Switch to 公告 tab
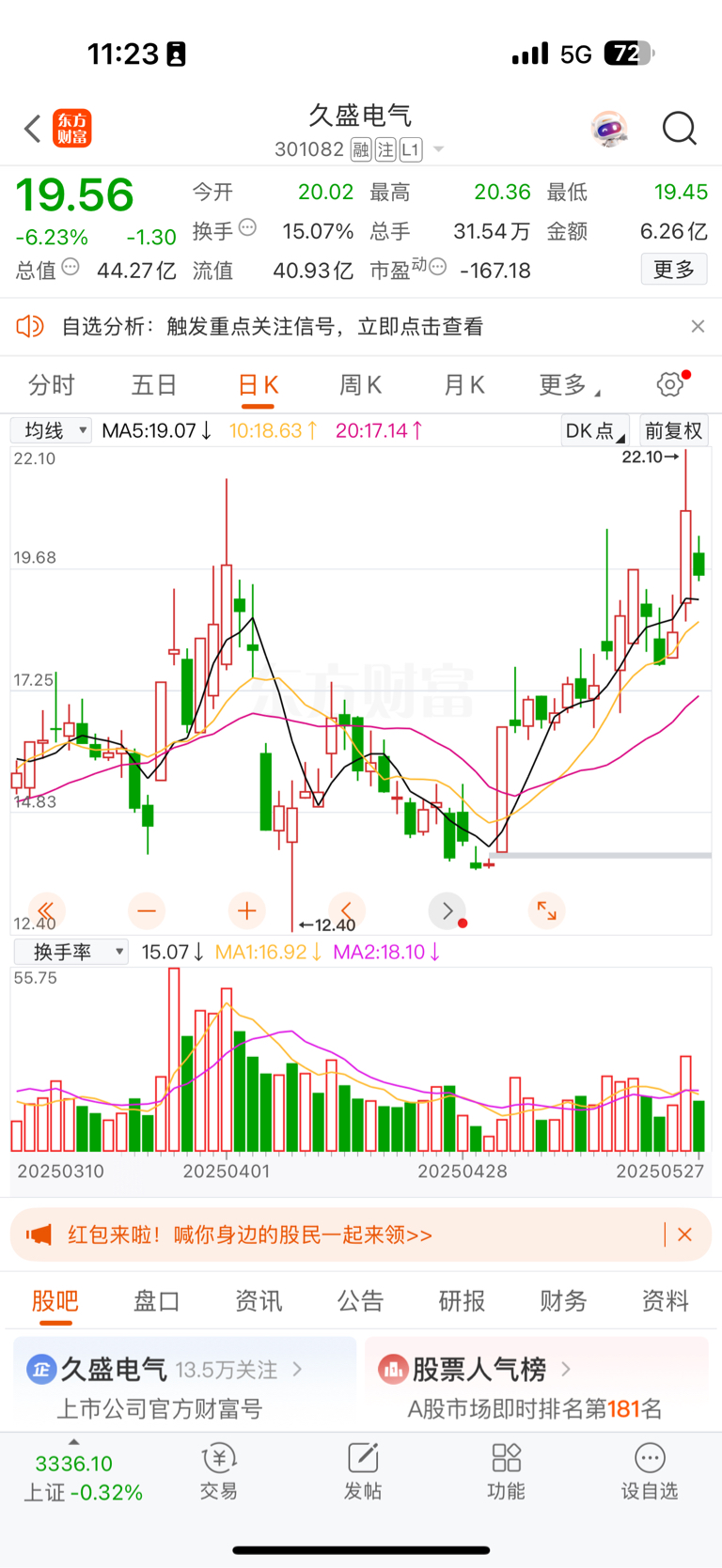This screenshot has width=722, height=1568. (361, 1301)
